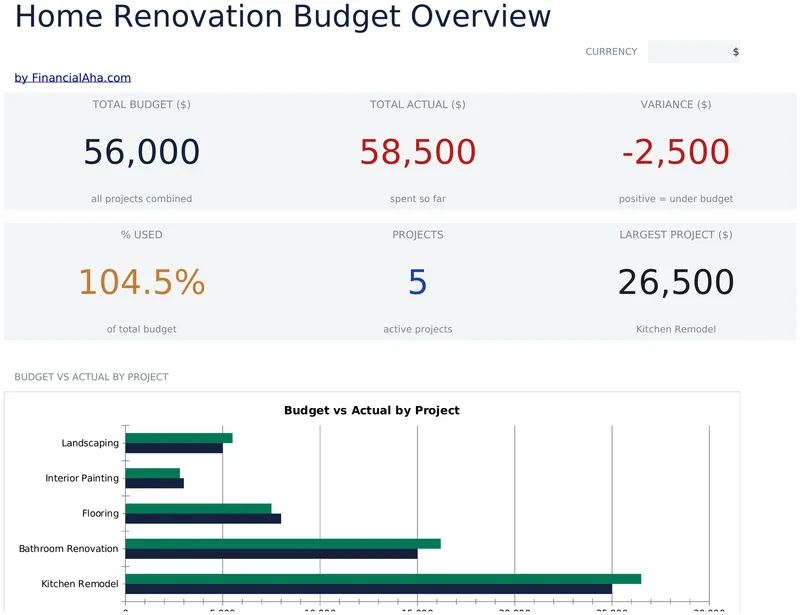Click the VARIANCE ($) heading
Viewport: 800px width, 615px height.
click(676, 105)
